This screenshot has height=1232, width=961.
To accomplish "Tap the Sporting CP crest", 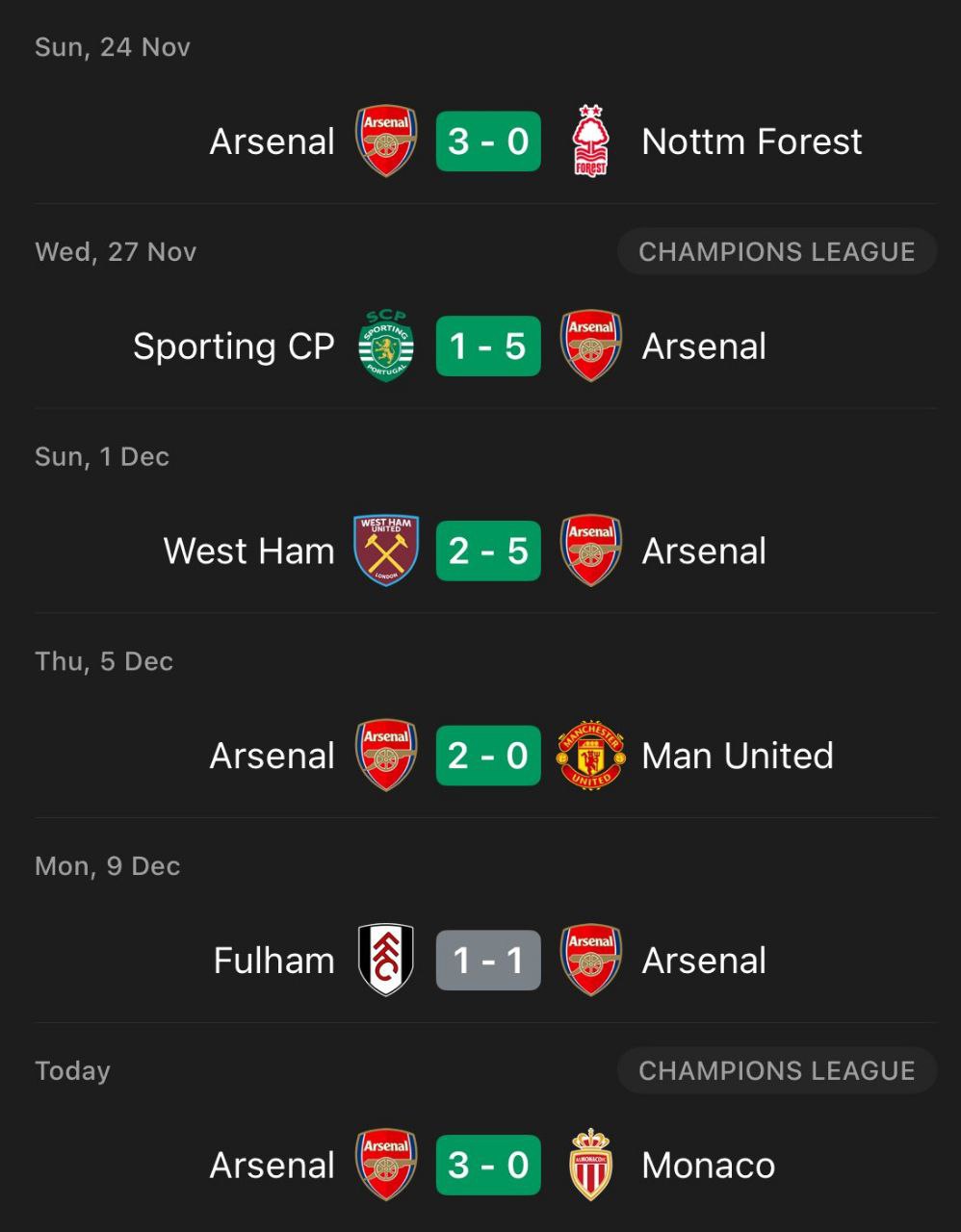I will 386,346.
